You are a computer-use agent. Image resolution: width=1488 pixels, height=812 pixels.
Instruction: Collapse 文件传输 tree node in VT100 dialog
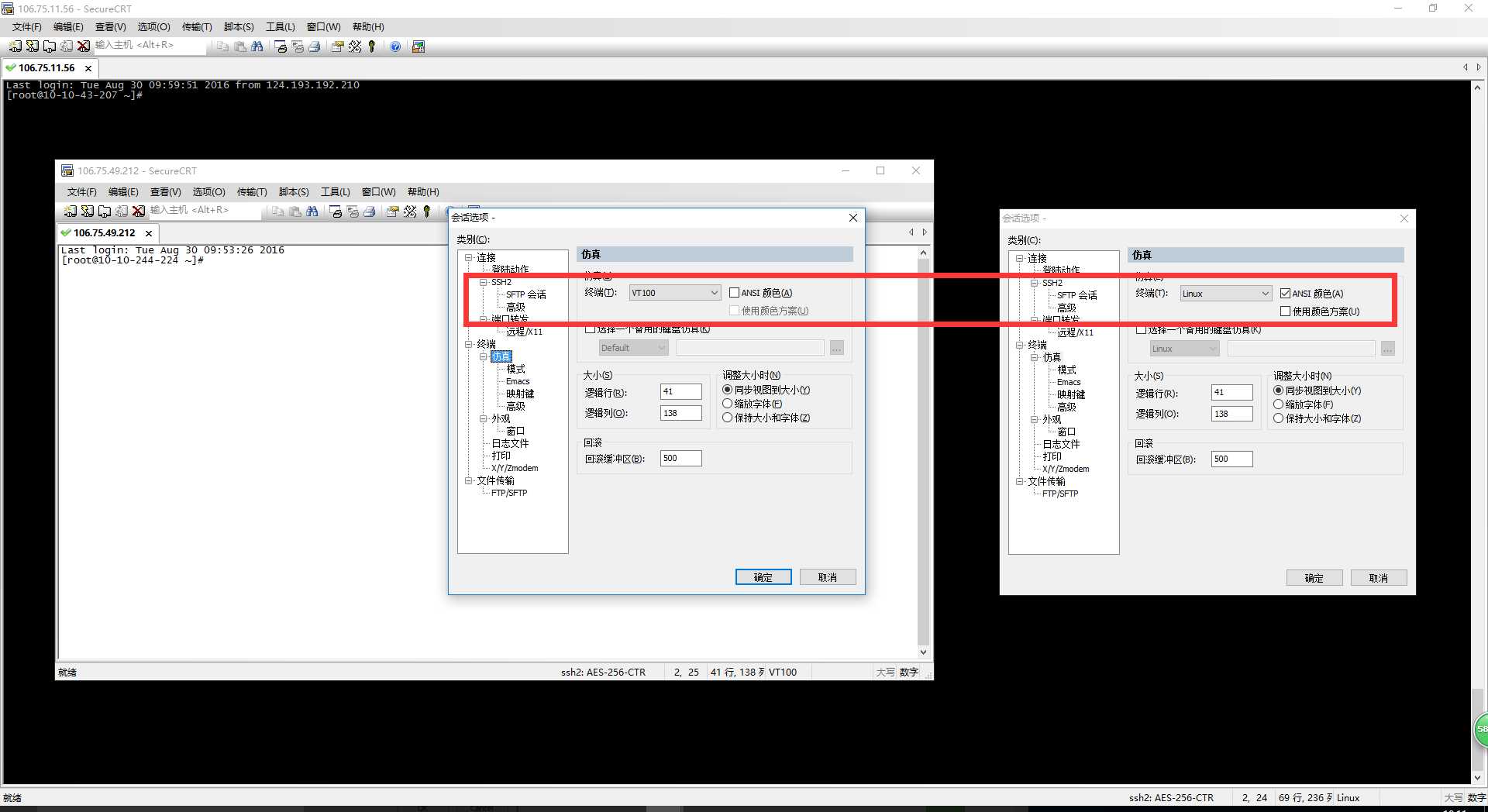(468, 480)
